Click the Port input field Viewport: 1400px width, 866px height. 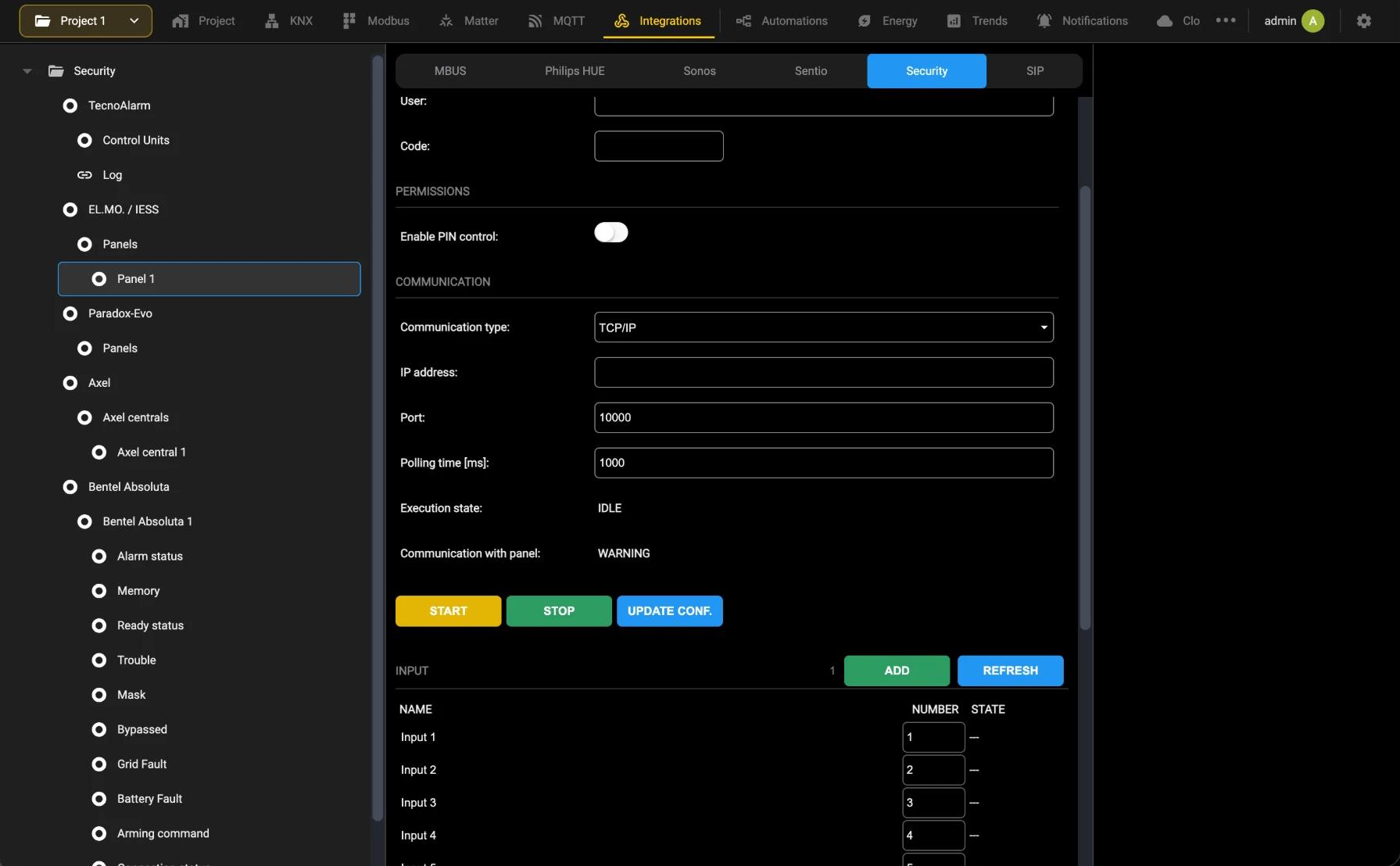coord(824,418)
